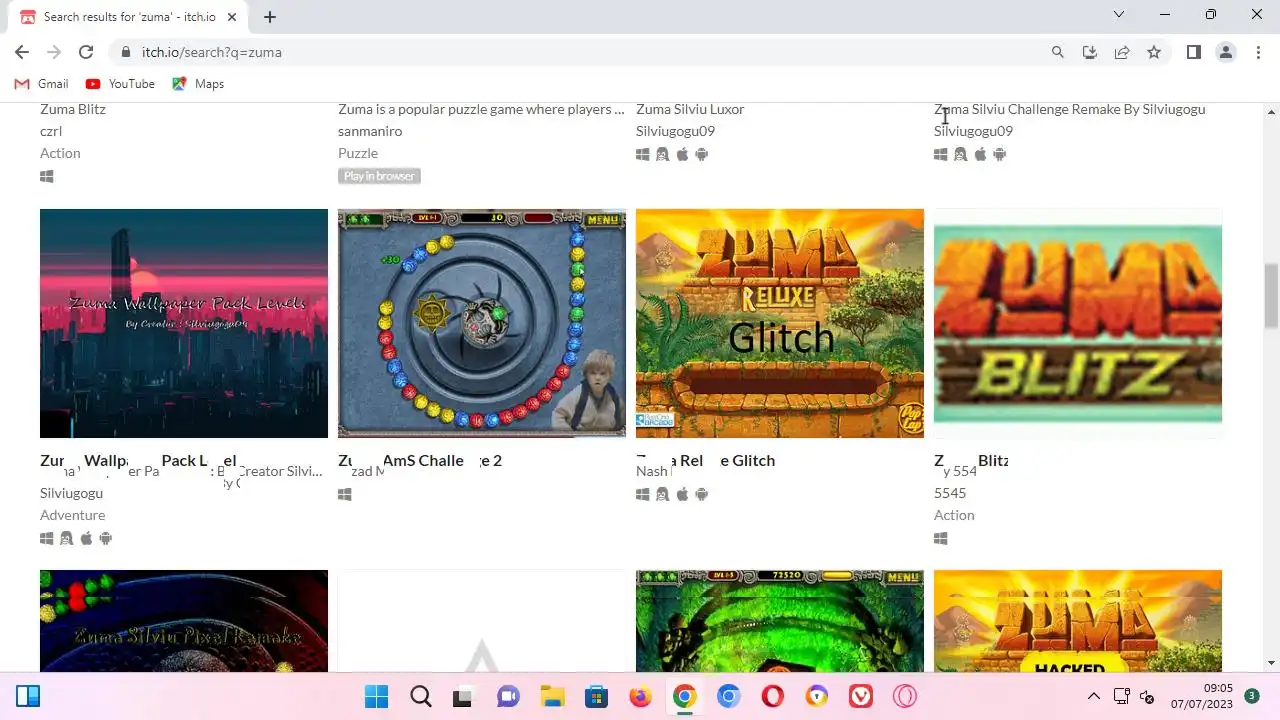Open Microsoft Store from the taskbar
Viewport: 1280px width, 720px height.
pos(596,696)
